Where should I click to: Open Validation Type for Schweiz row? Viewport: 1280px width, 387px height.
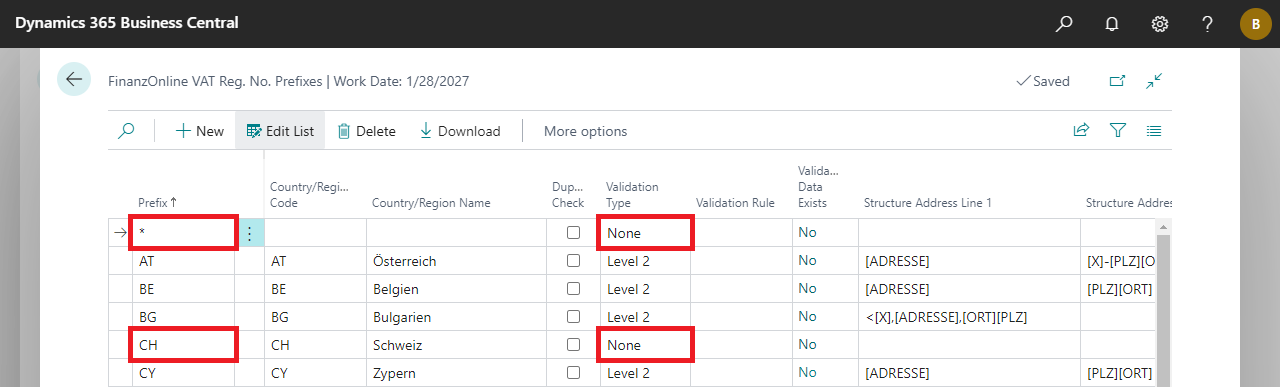coord(645,345)
